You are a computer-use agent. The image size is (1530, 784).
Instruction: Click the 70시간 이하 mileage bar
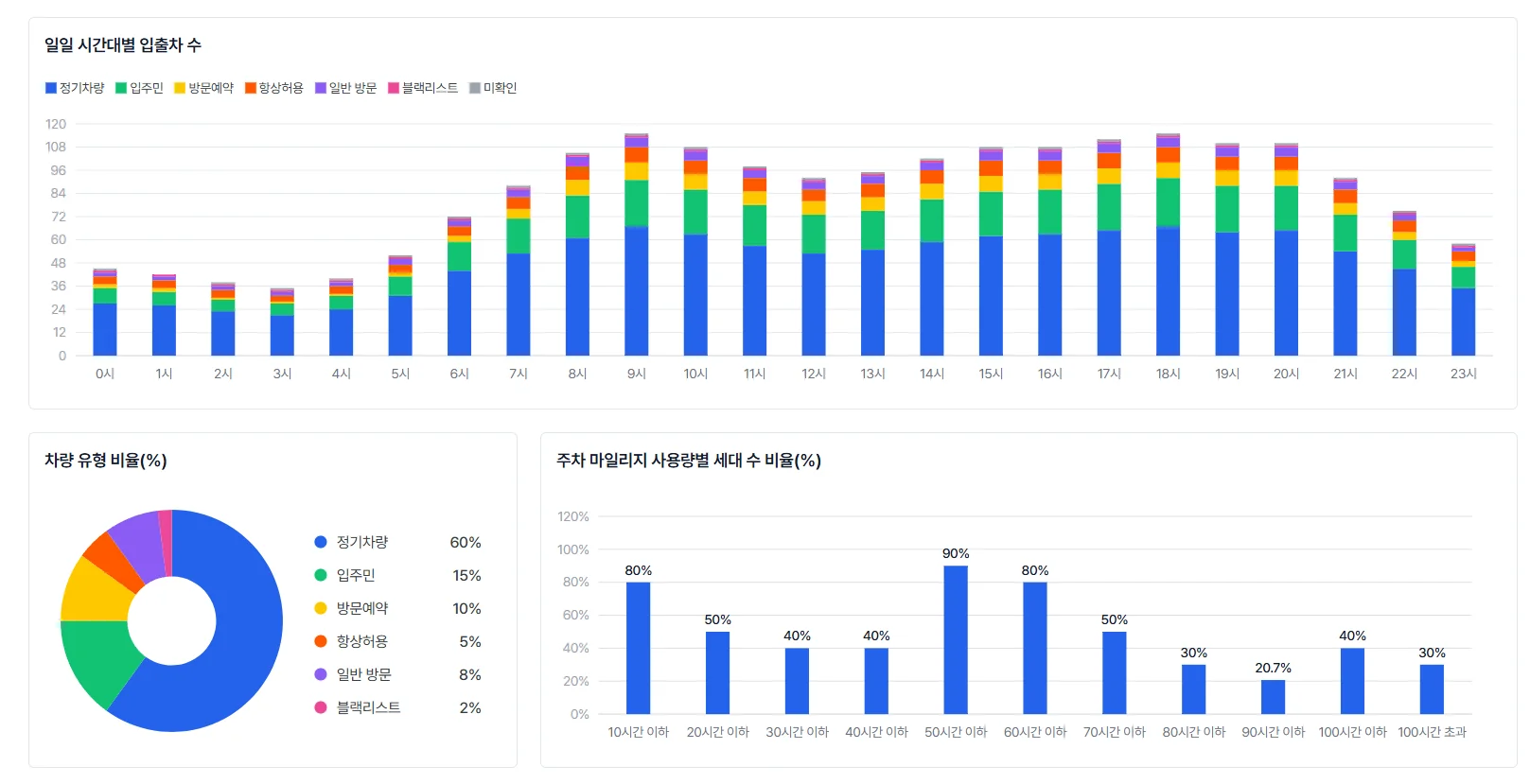[x=1115, y=672]
